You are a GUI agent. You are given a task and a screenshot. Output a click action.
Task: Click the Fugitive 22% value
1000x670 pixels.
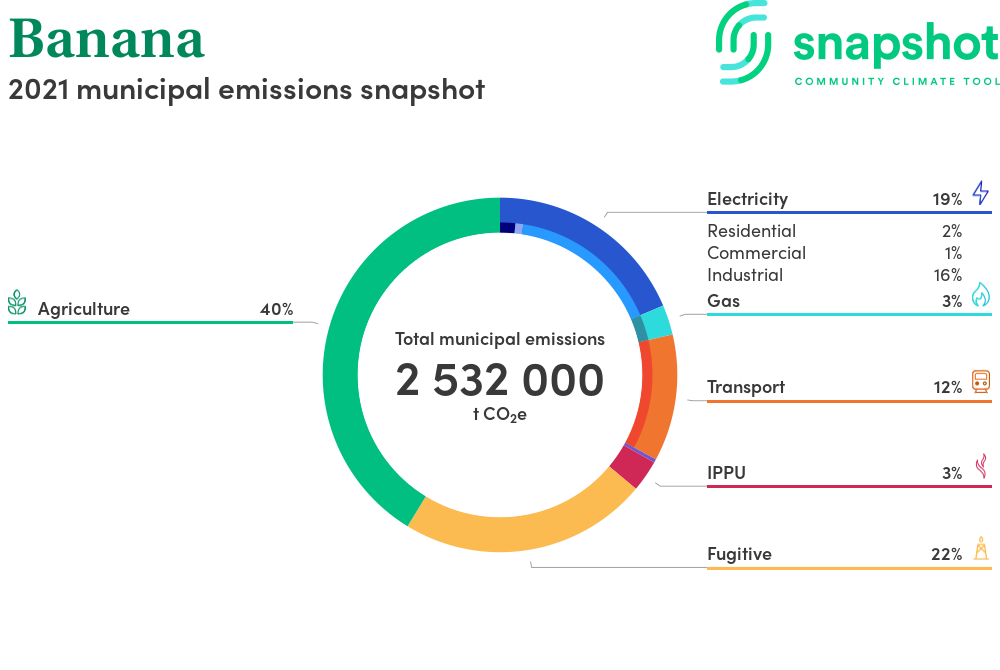click(946, 555)
